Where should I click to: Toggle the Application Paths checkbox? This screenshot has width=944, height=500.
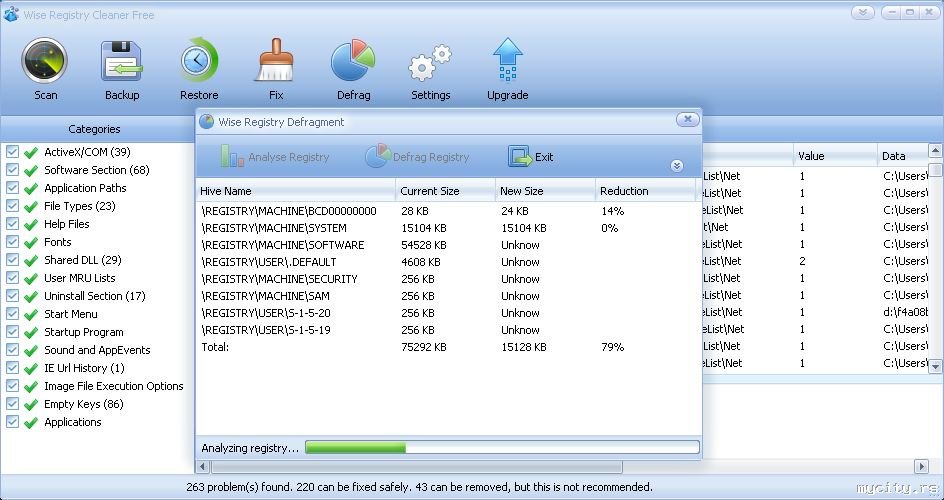[12, 188]
